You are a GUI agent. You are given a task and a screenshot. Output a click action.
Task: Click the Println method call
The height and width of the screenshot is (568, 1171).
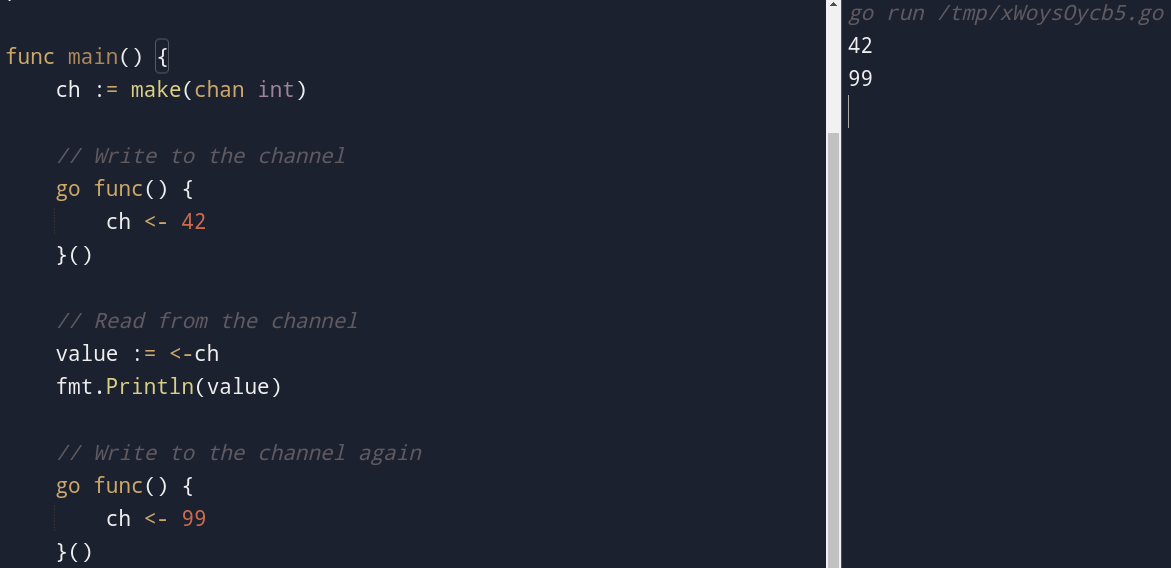[x=149, y=386]
